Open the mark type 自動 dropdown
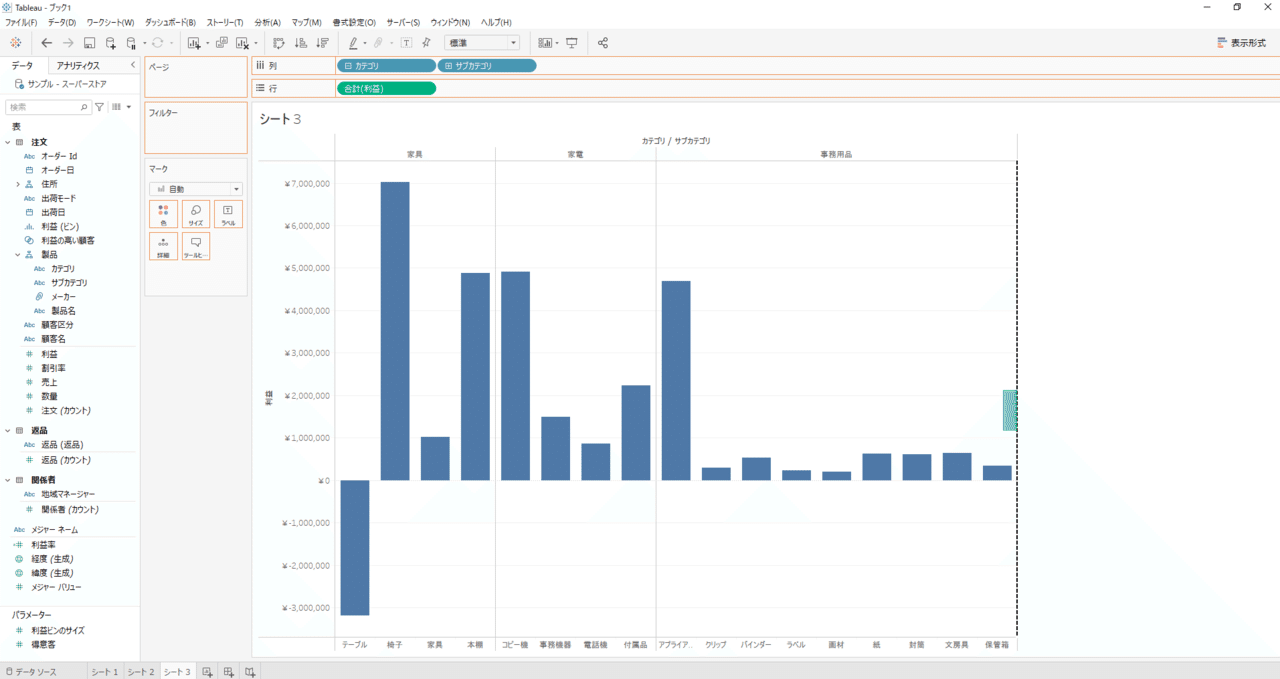The height and width of the screenshot is (679, 1280). (x=196, y=189)
